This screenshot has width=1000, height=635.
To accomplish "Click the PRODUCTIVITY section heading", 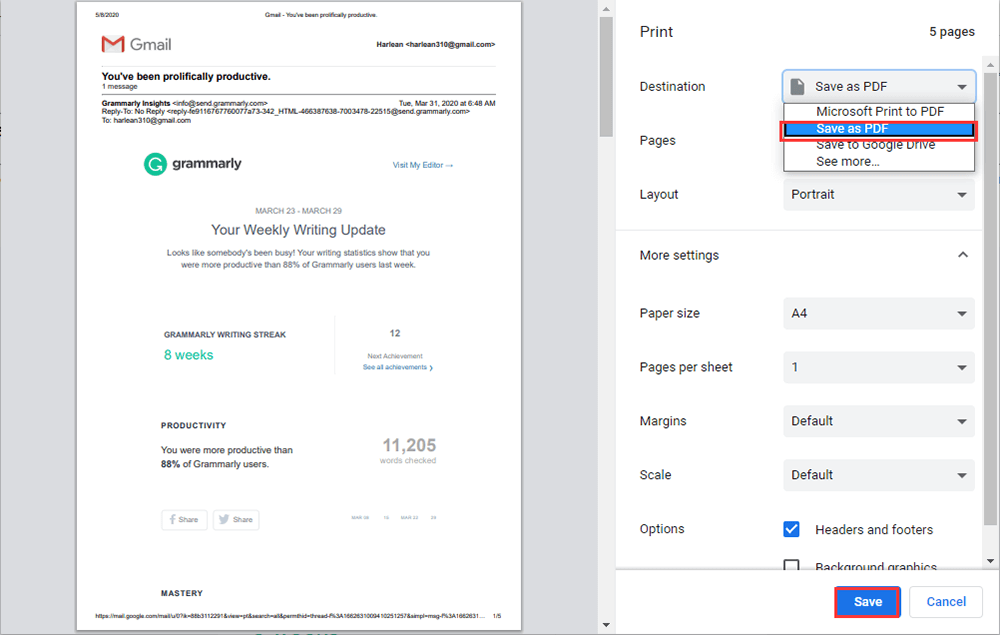I will coord(193,425).
